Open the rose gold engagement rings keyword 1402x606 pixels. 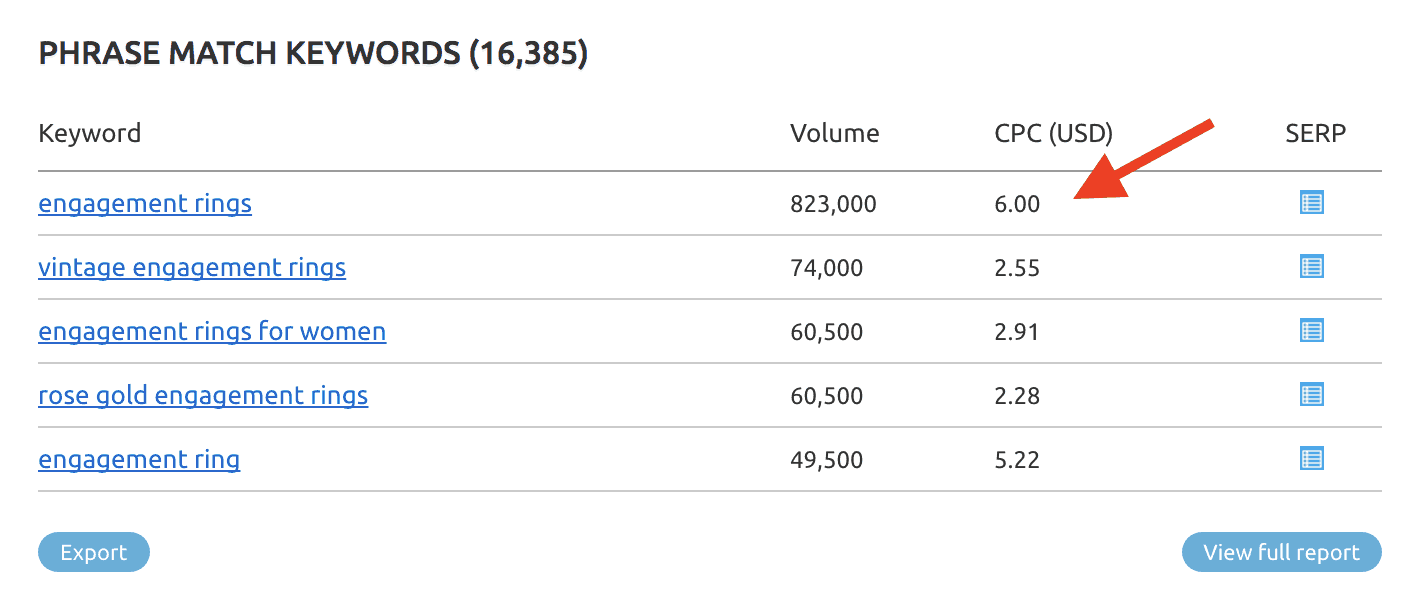tap(203, 395)
